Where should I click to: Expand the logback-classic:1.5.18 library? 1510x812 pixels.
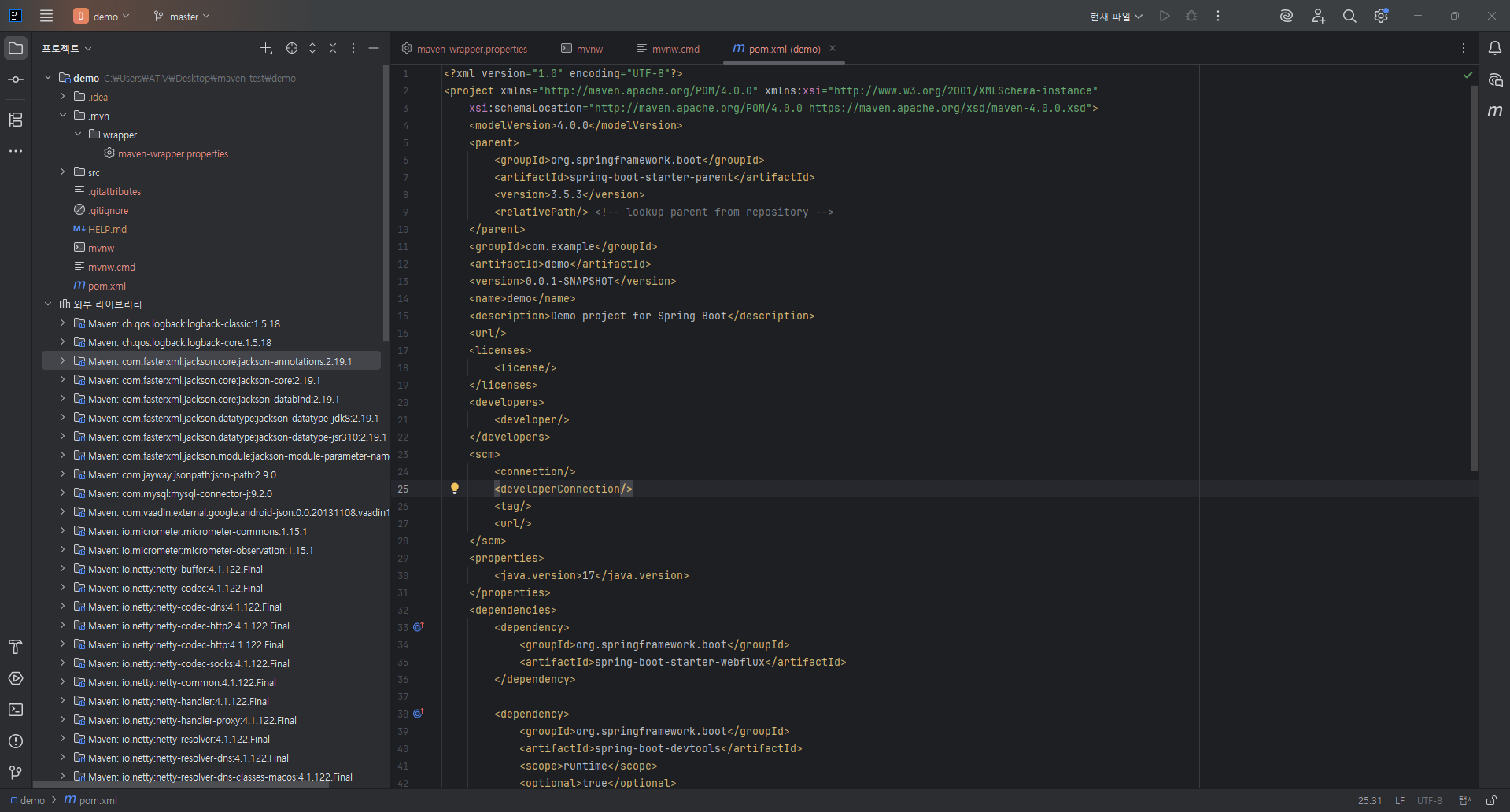tap(63, 323)
